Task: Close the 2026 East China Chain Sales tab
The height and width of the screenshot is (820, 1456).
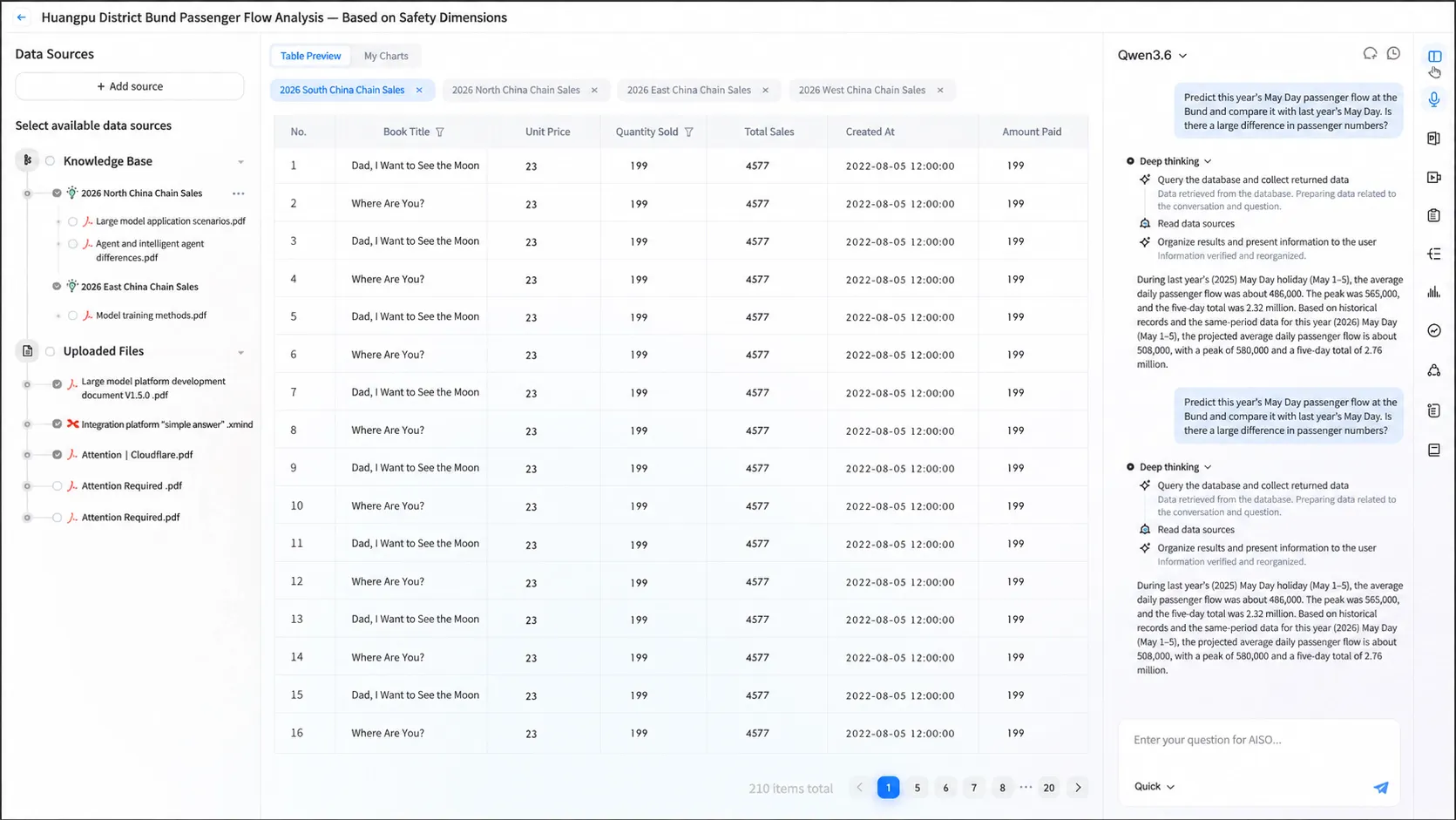Action: (766, 90)
